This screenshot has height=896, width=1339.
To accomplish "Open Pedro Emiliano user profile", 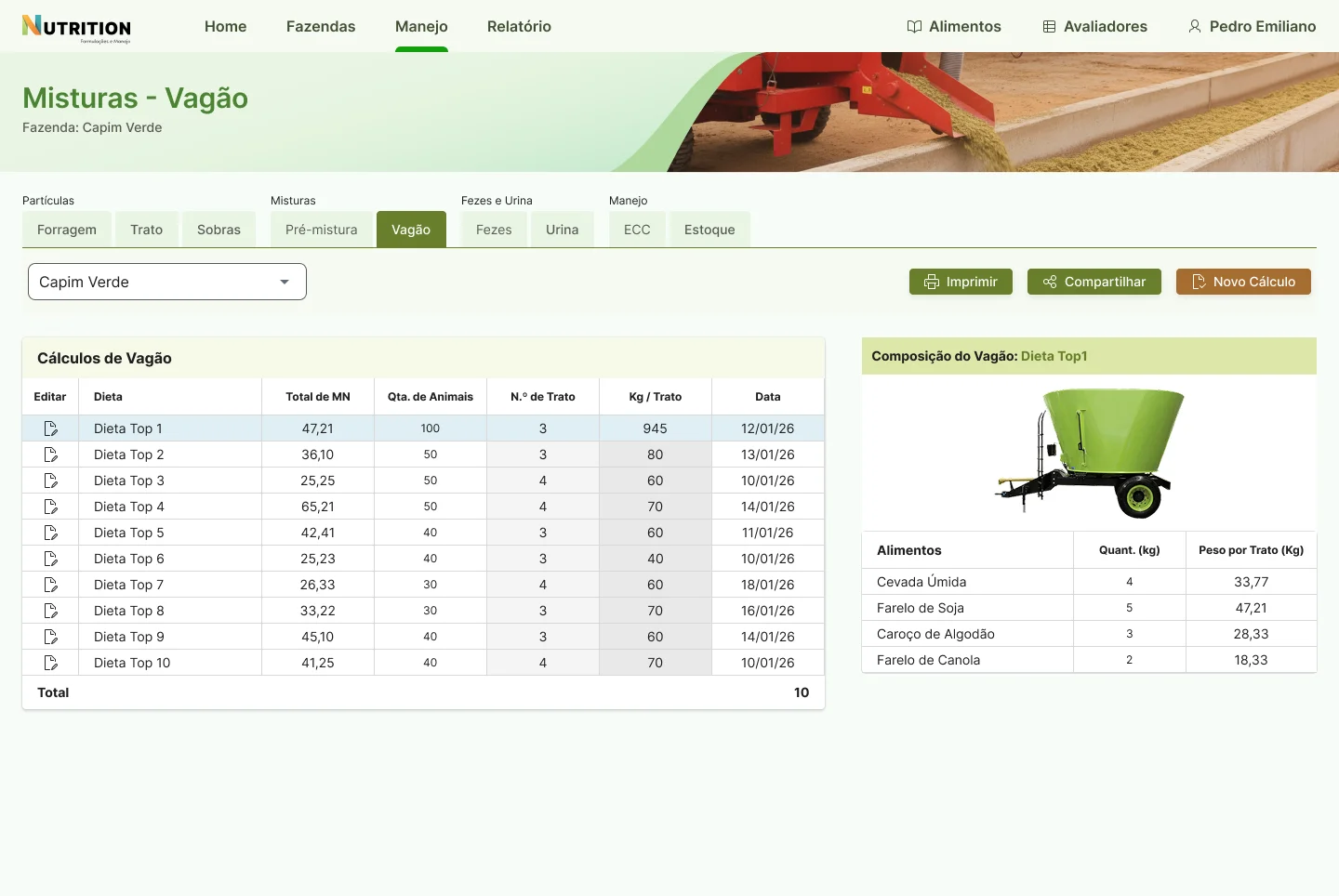I will click(x=1252, y=26).
